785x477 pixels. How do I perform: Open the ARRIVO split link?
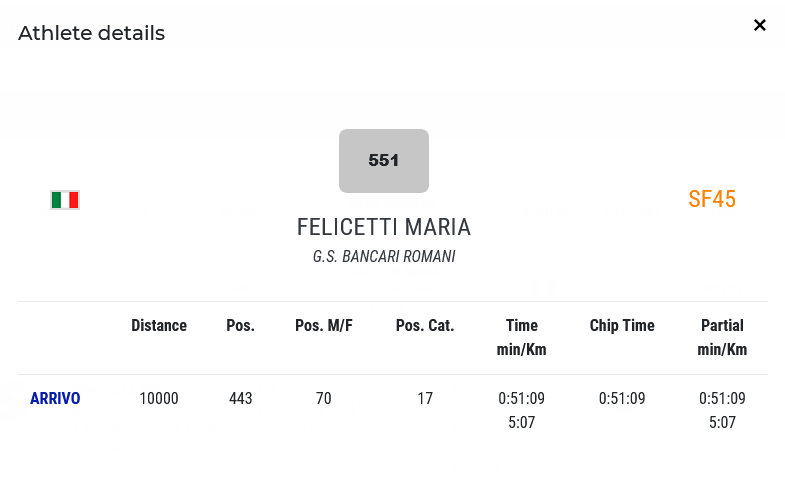[55, 399]
